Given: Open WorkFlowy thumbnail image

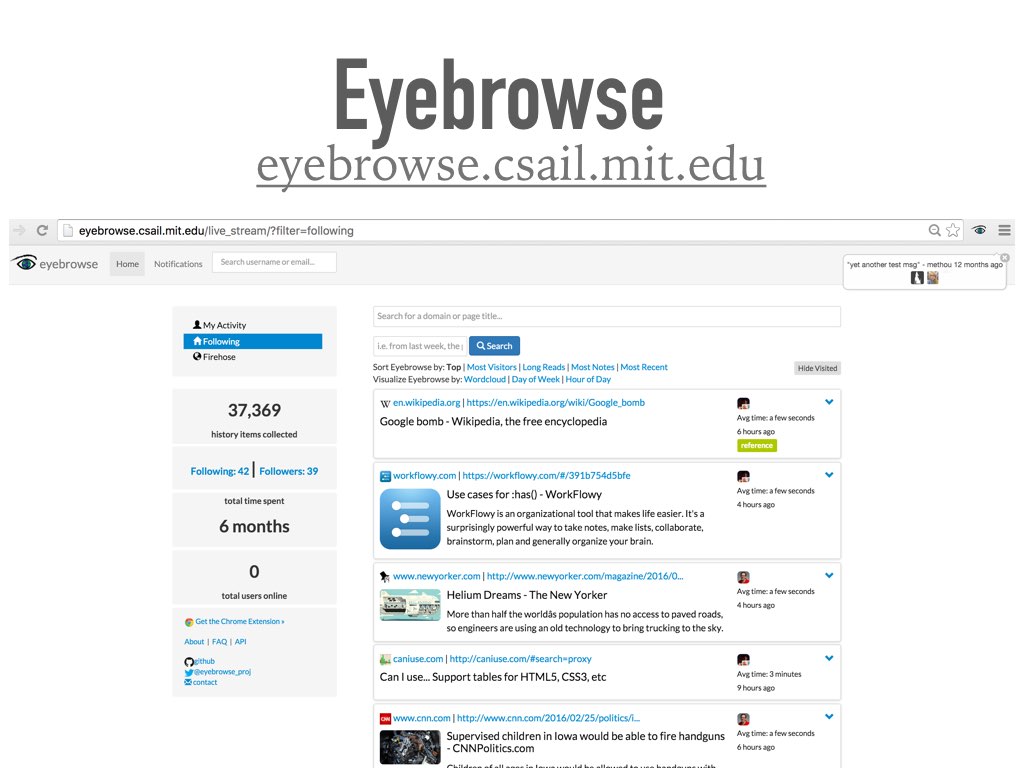Looking at the screenshot, I should pyautogui.click(x=410, y=519).
